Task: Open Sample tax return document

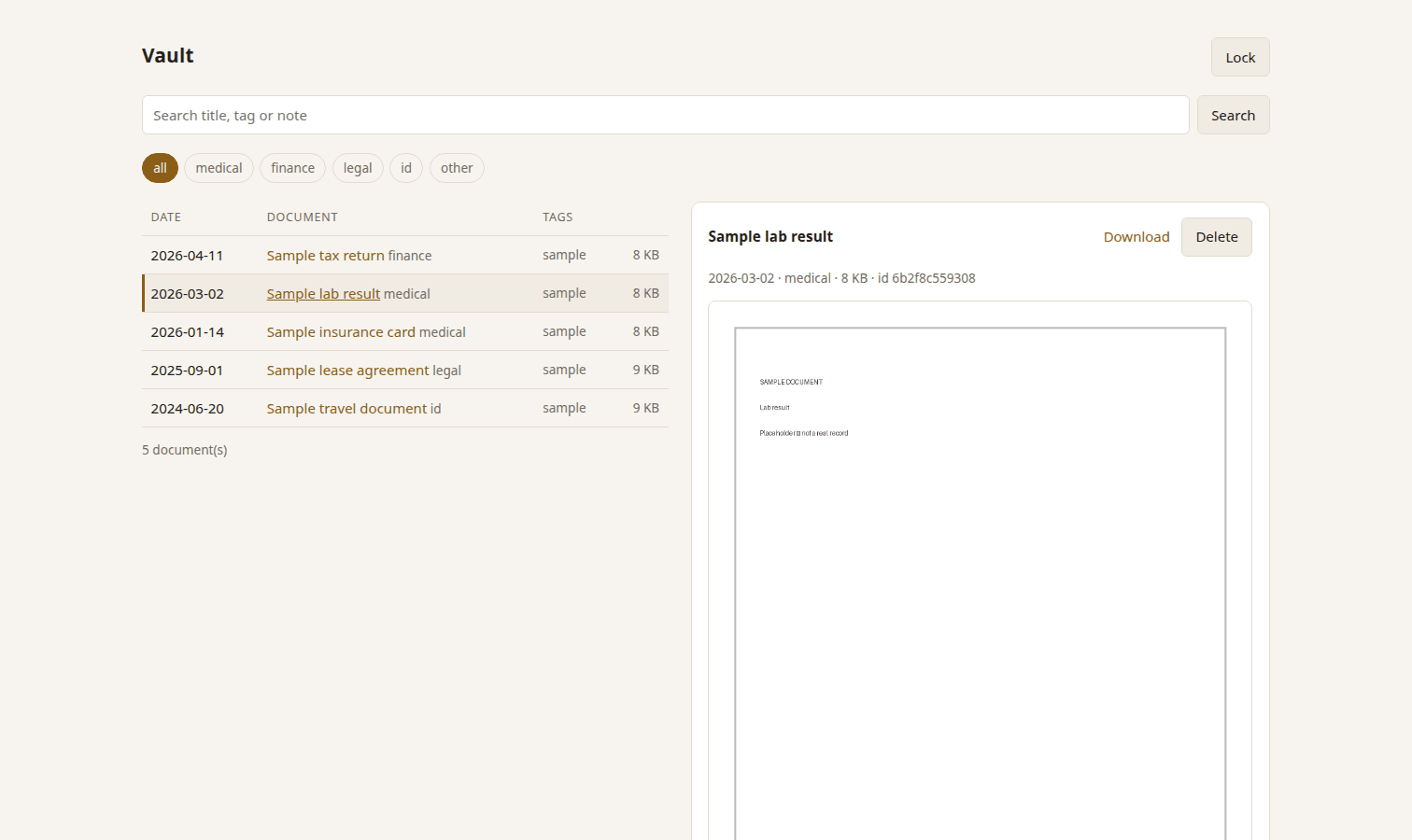Action: click(325, 256)
